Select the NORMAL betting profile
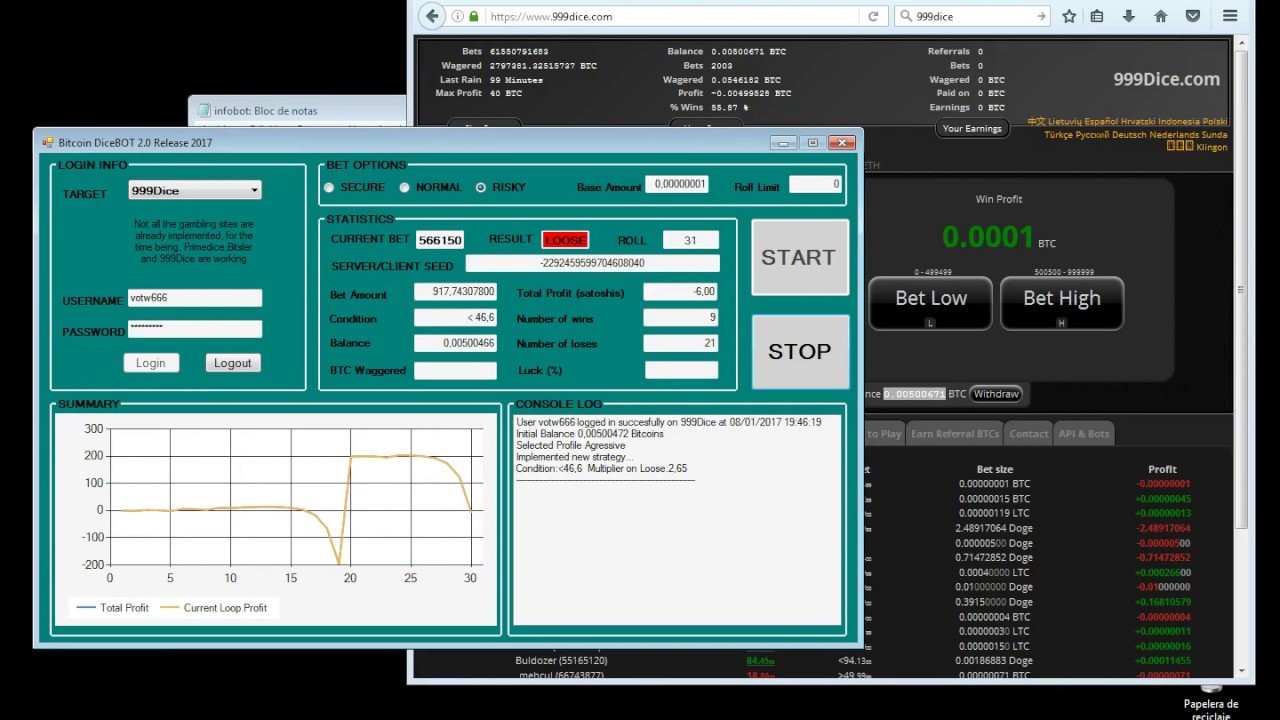 404,187
